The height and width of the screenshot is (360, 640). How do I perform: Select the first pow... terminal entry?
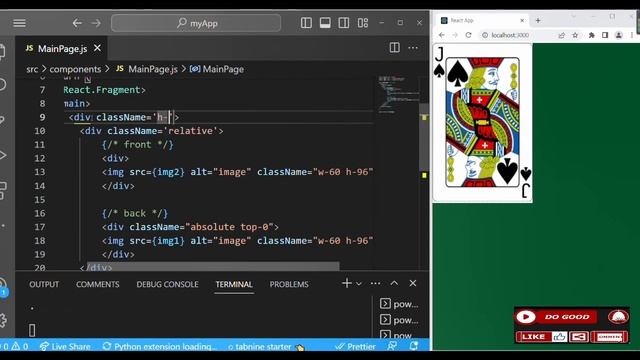click(399, 304)
